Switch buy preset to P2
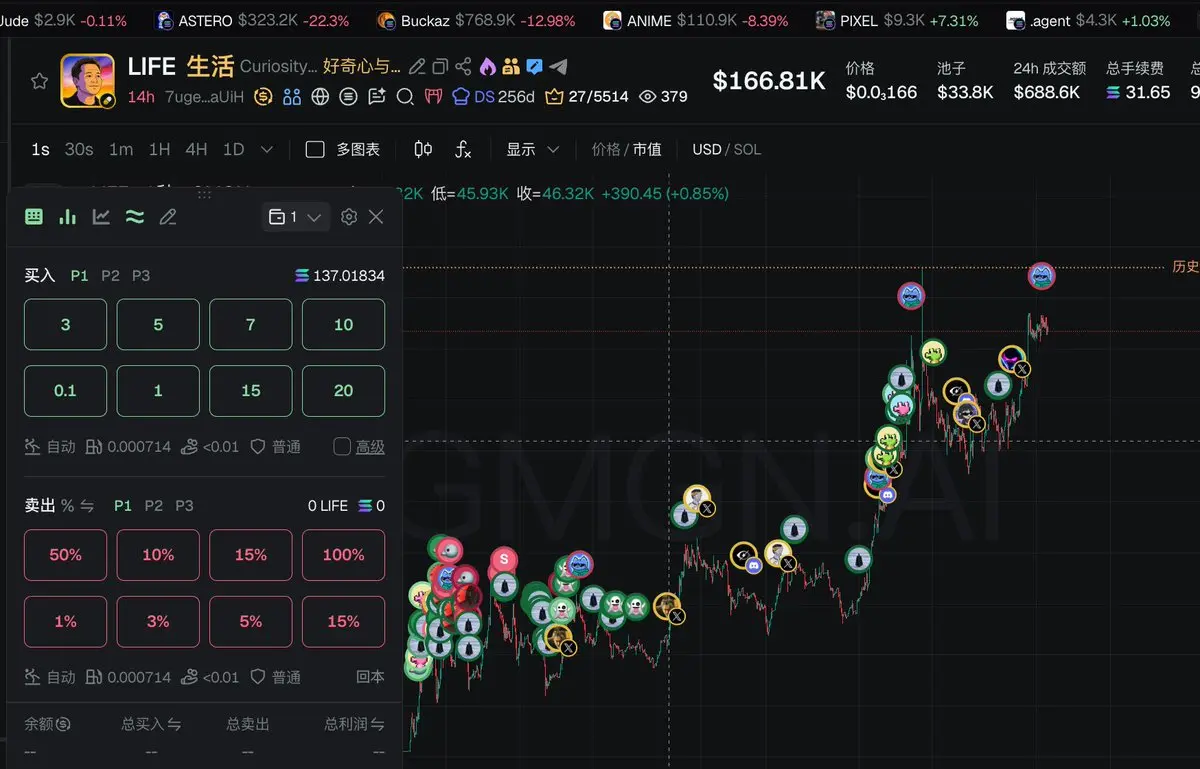This screenshot has height=769, width=1200. click(110, 275)
